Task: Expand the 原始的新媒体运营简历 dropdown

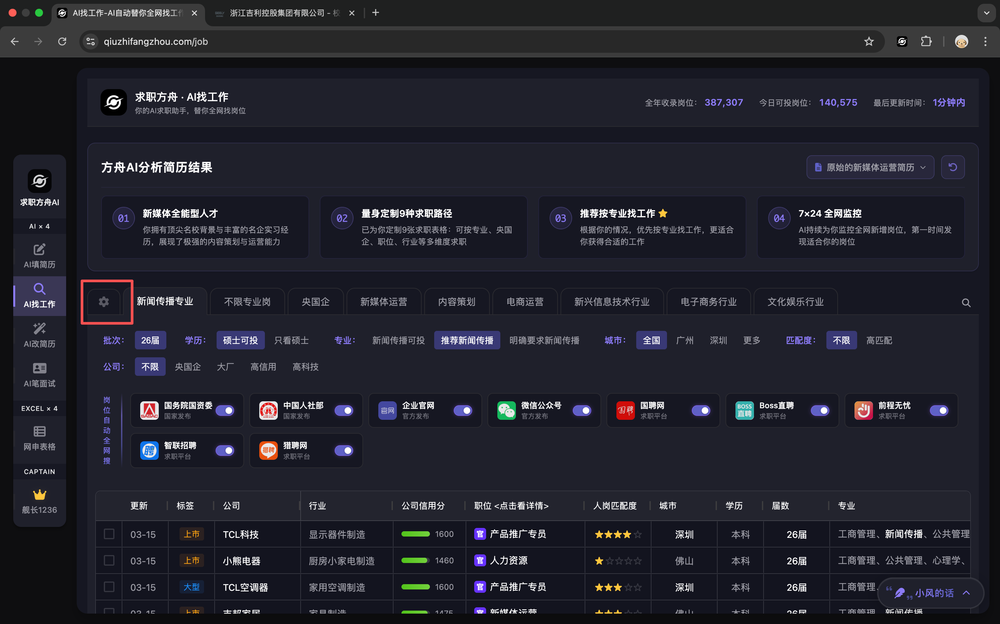Action: (x=869, y=167)
